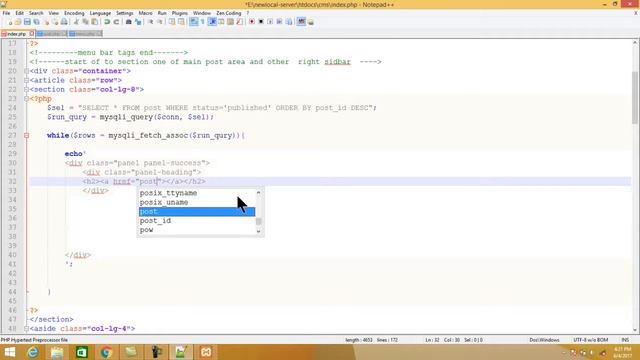Image resolution: width=640 pixels, height=360 pixels.
Task: Collapse the php block fold at line 23
Action: (x=27, y=99)
